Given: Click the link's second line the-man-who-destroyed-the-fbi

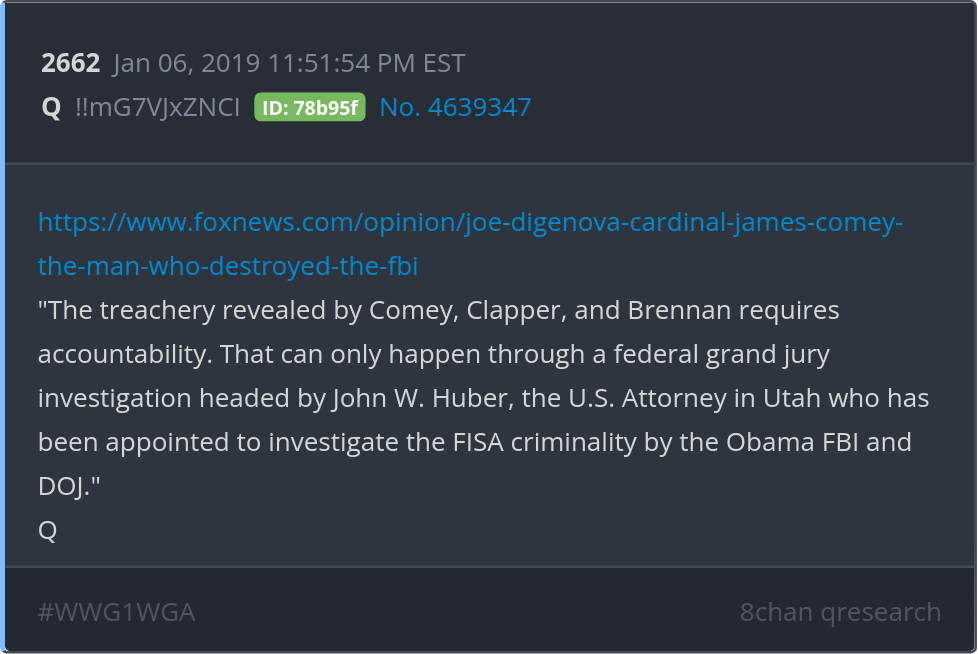Looking at the screenshot, I should point(228,266).
